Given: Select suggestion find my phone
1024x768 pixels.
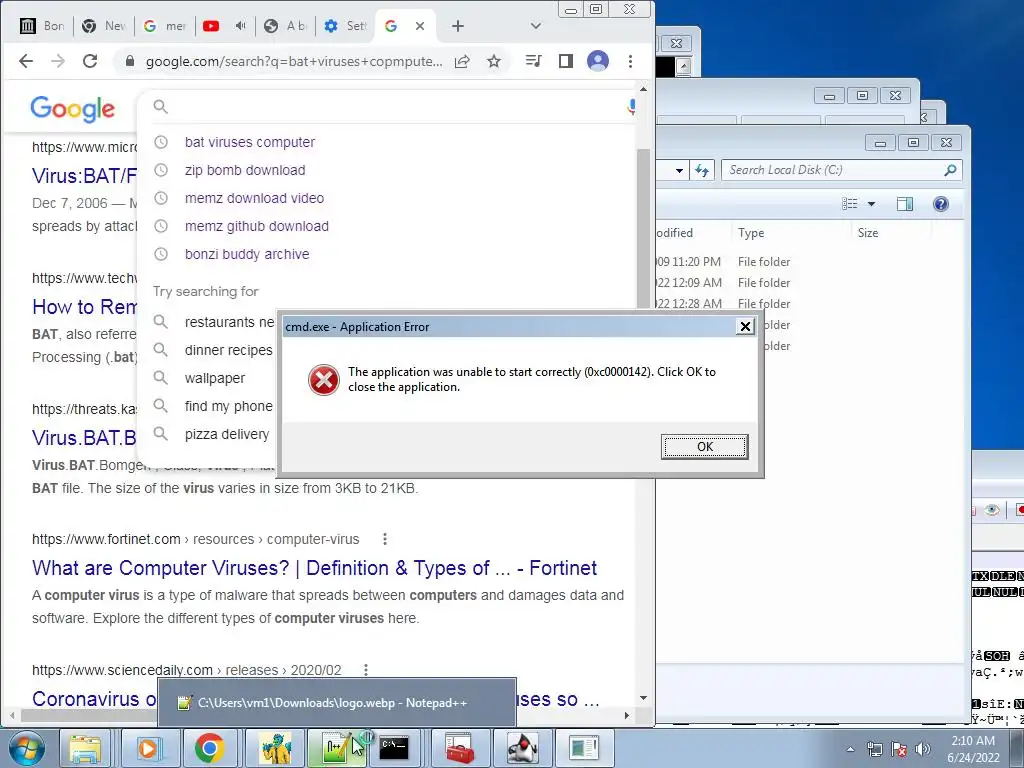Looking at the screenshot, I should [x=229, y=406].
